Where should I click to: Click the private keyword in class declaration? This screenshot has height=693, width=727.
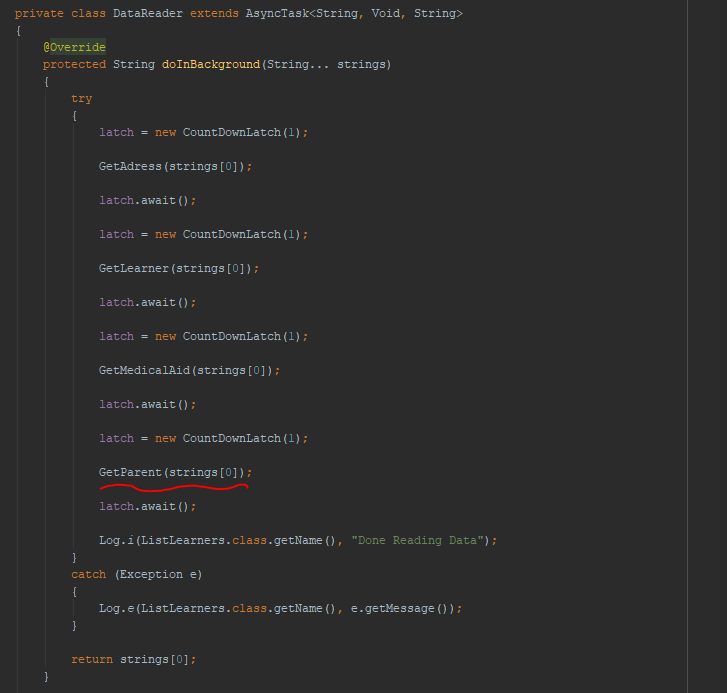(39, 13)
